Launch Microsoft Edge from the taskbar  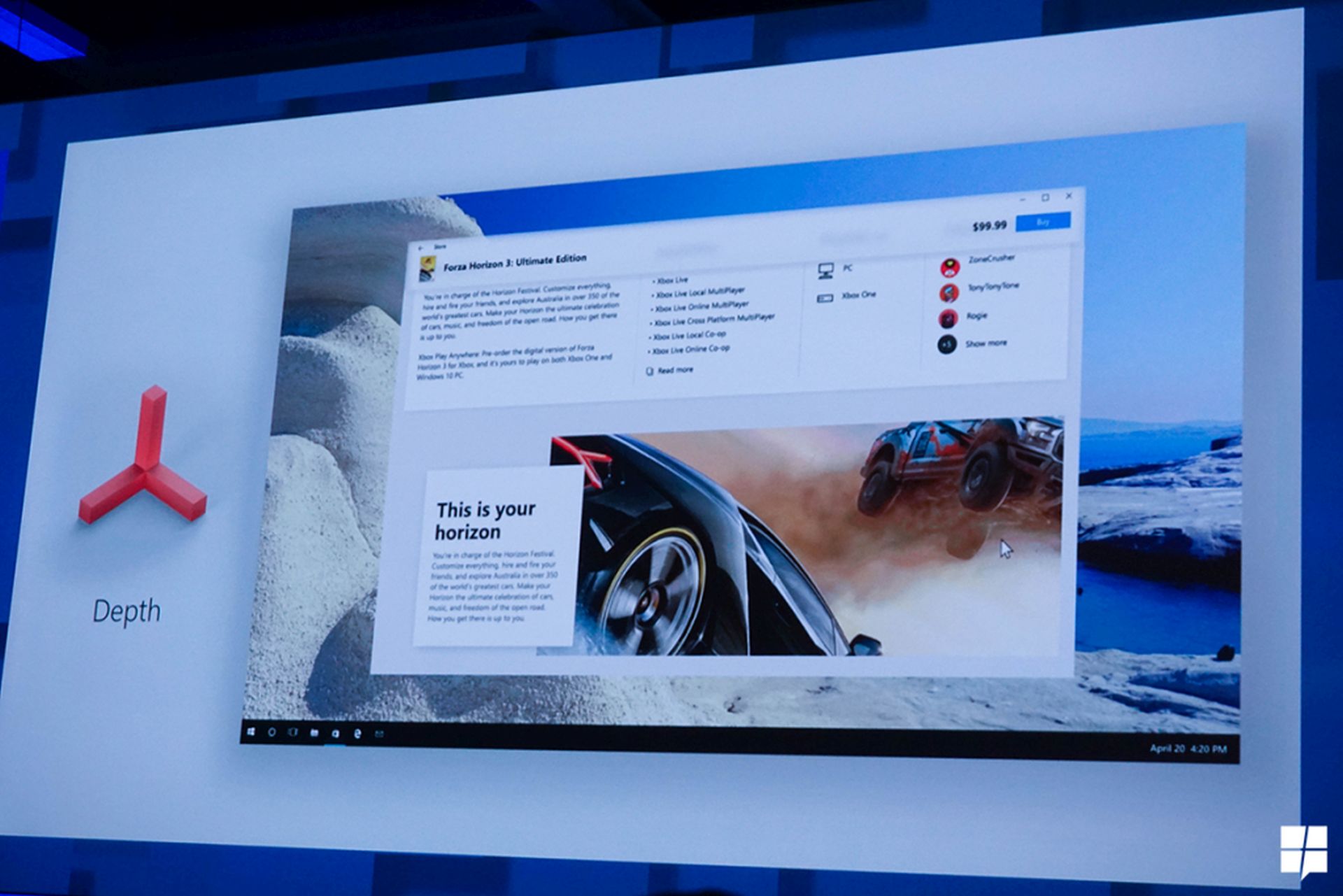[x=357, y=734]
